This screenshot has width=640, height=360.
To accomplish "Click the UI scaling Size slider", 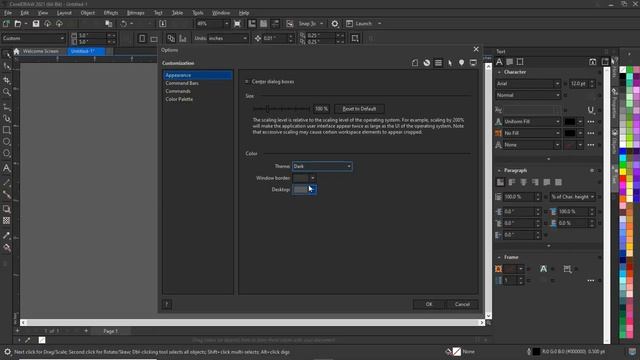I will [x=281, y=109].
